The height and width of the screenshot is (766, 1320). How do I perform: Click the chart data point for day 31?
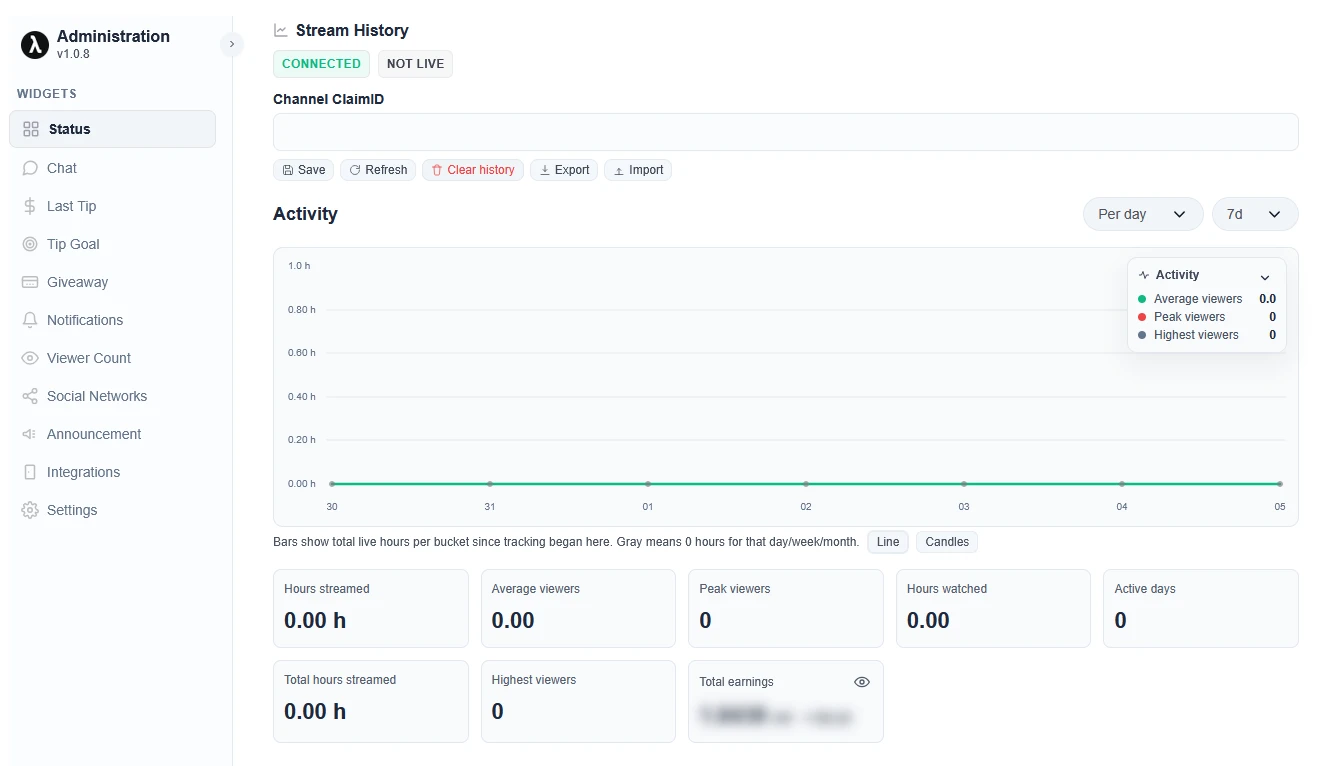pyautogui.click(x=490, y=484)
